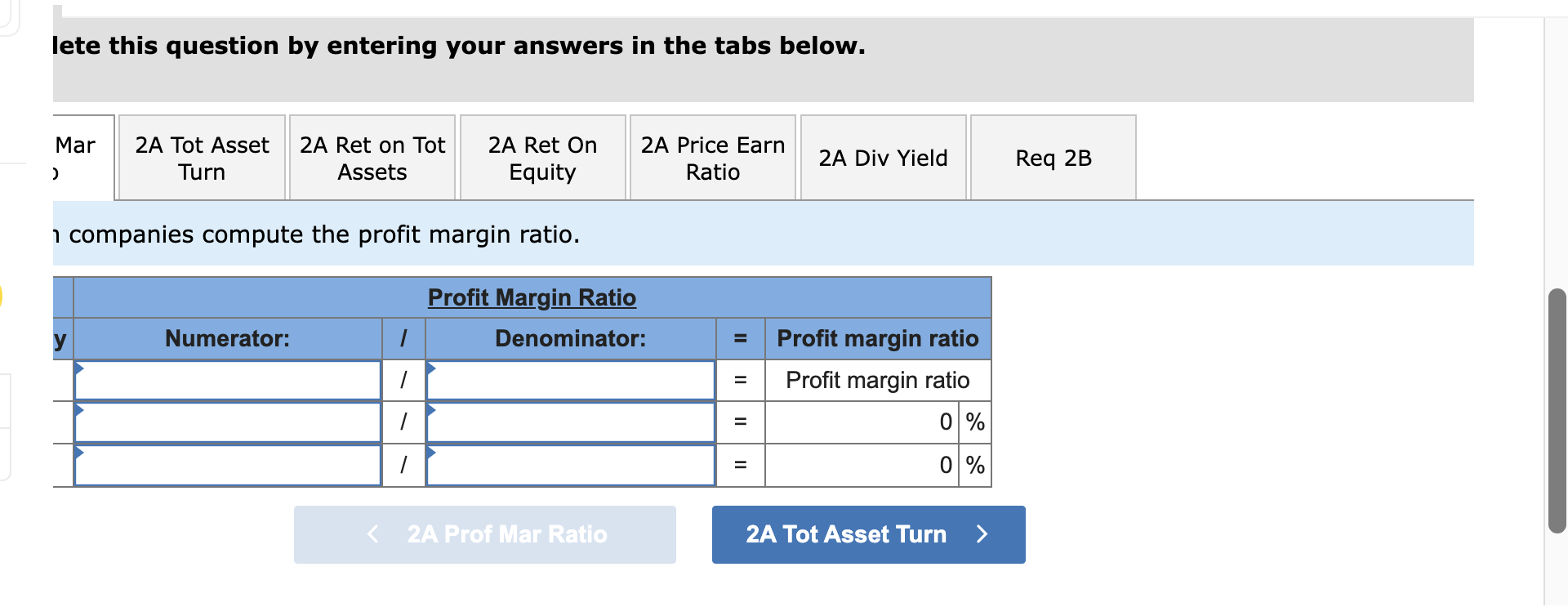This screenshot has height=616, width=1568.
Task: Open the Req 2B tab
Action: (x=1052, y=157)
